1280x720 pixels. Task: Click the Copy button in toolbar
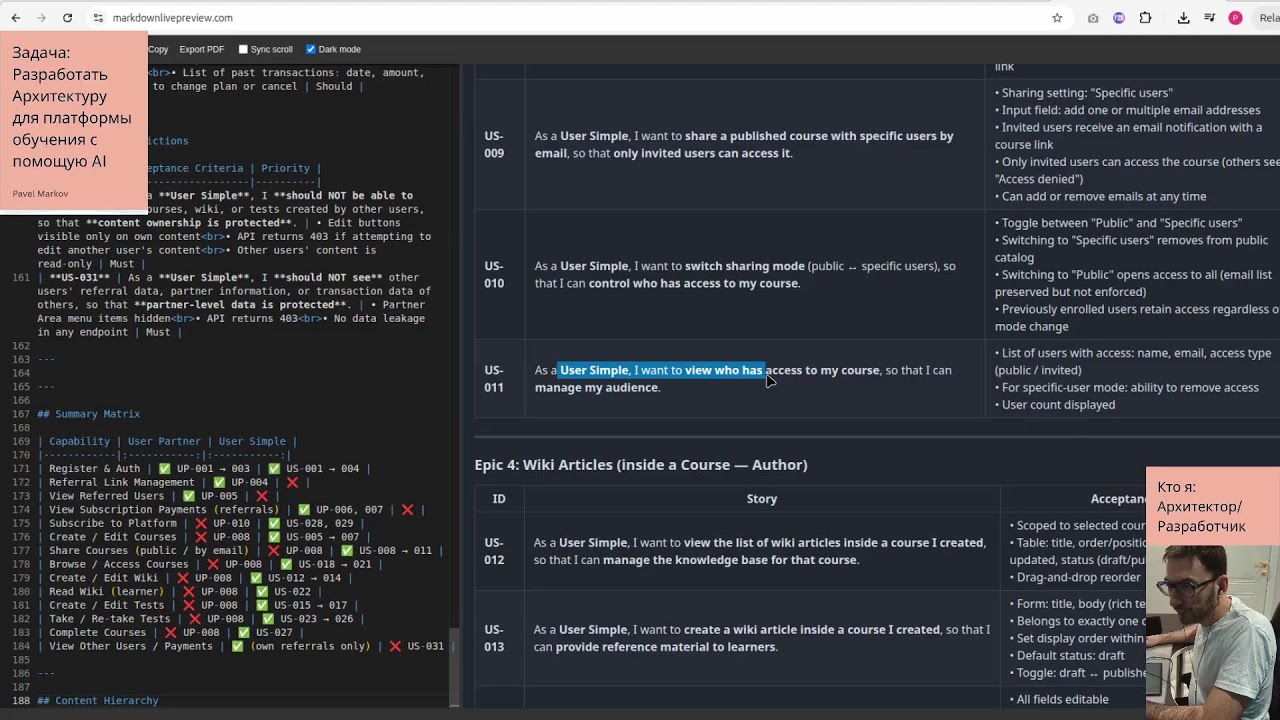click(158, 49)
